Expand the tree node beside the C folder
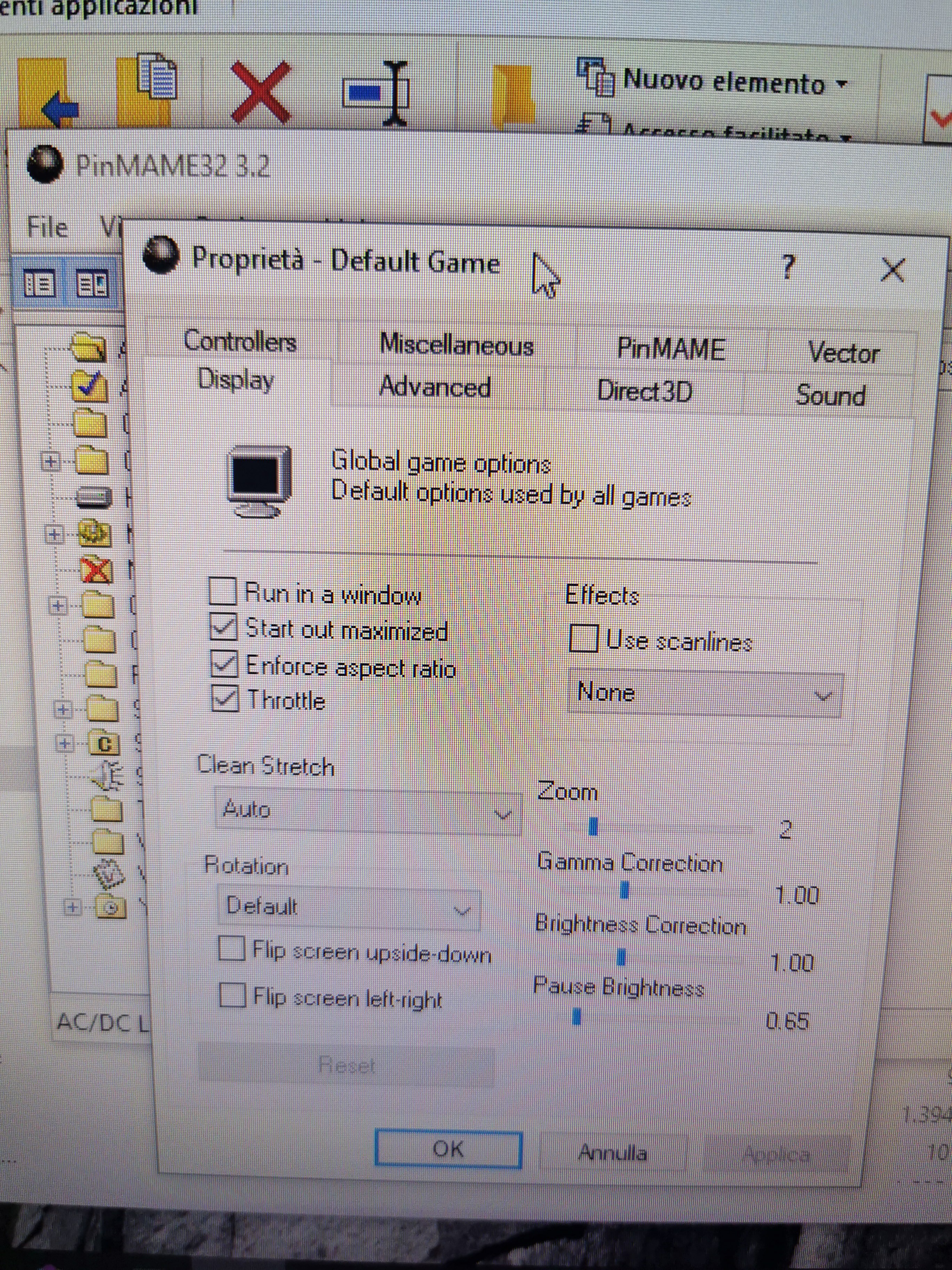 tap(64, 744)
